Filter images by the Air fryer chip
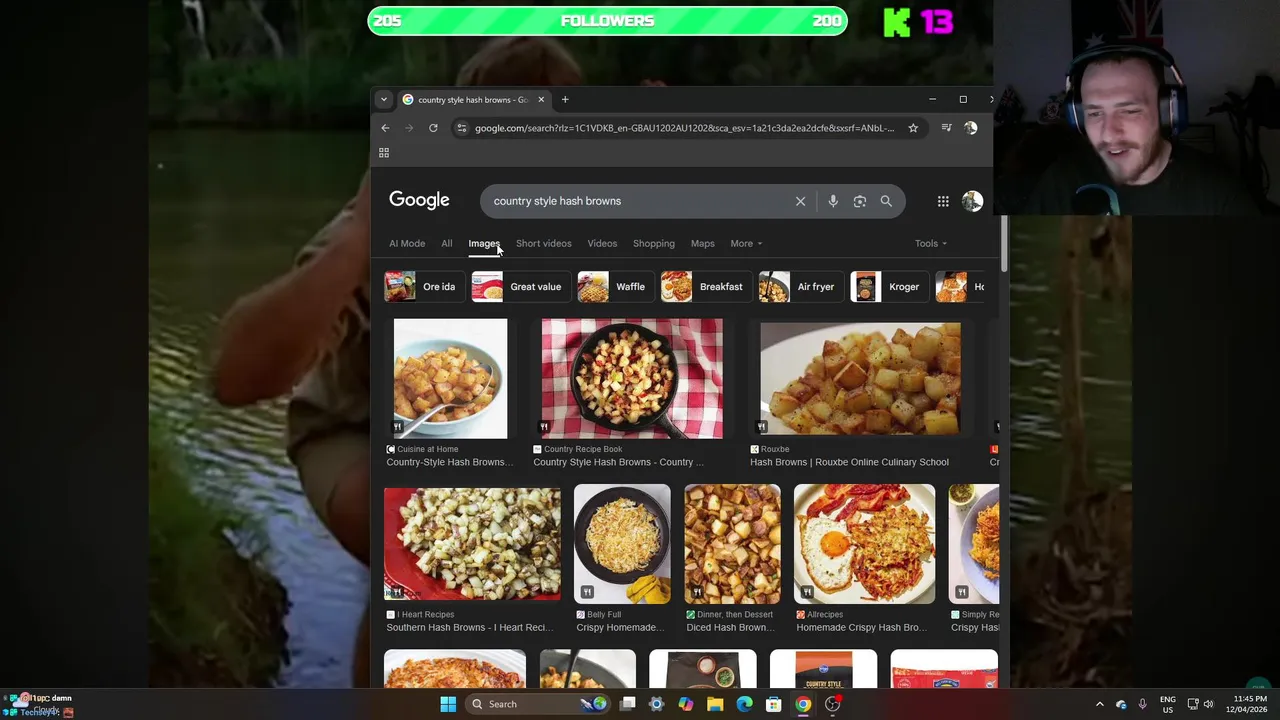 click(800, 287)
